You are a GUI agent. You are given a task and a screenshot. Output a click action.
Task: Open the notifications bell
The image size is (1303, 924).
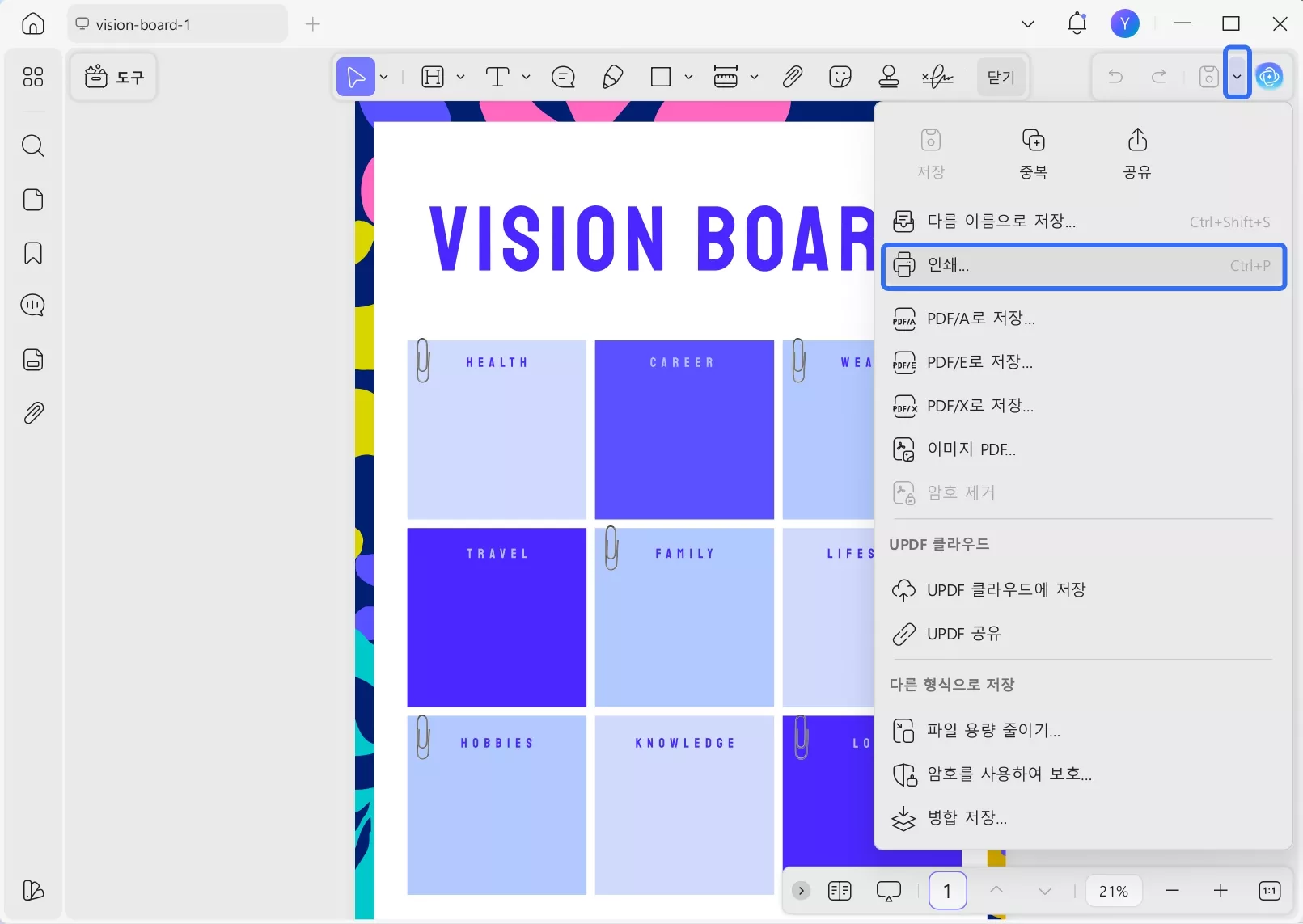tap(1077, 24)
